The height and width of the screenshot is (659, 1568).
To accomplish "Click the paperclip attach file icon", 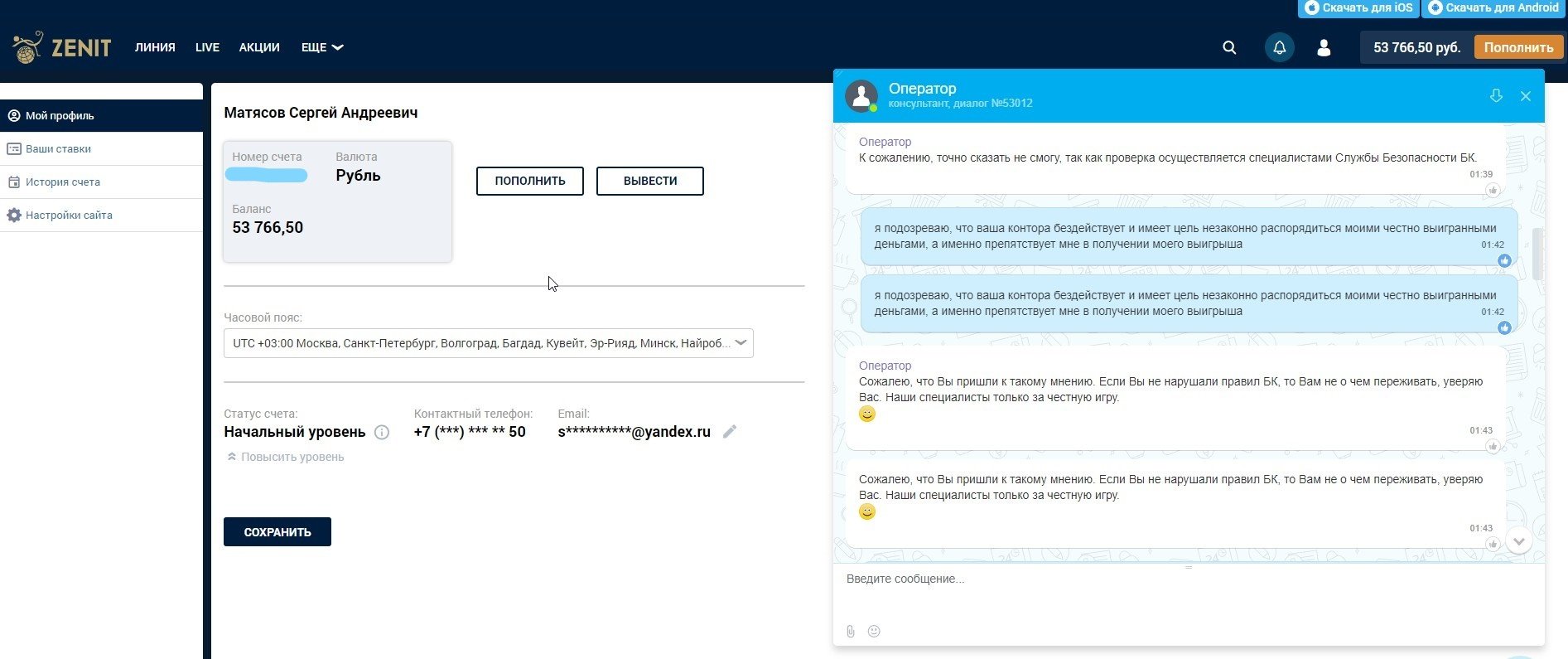I will [851, 632].
